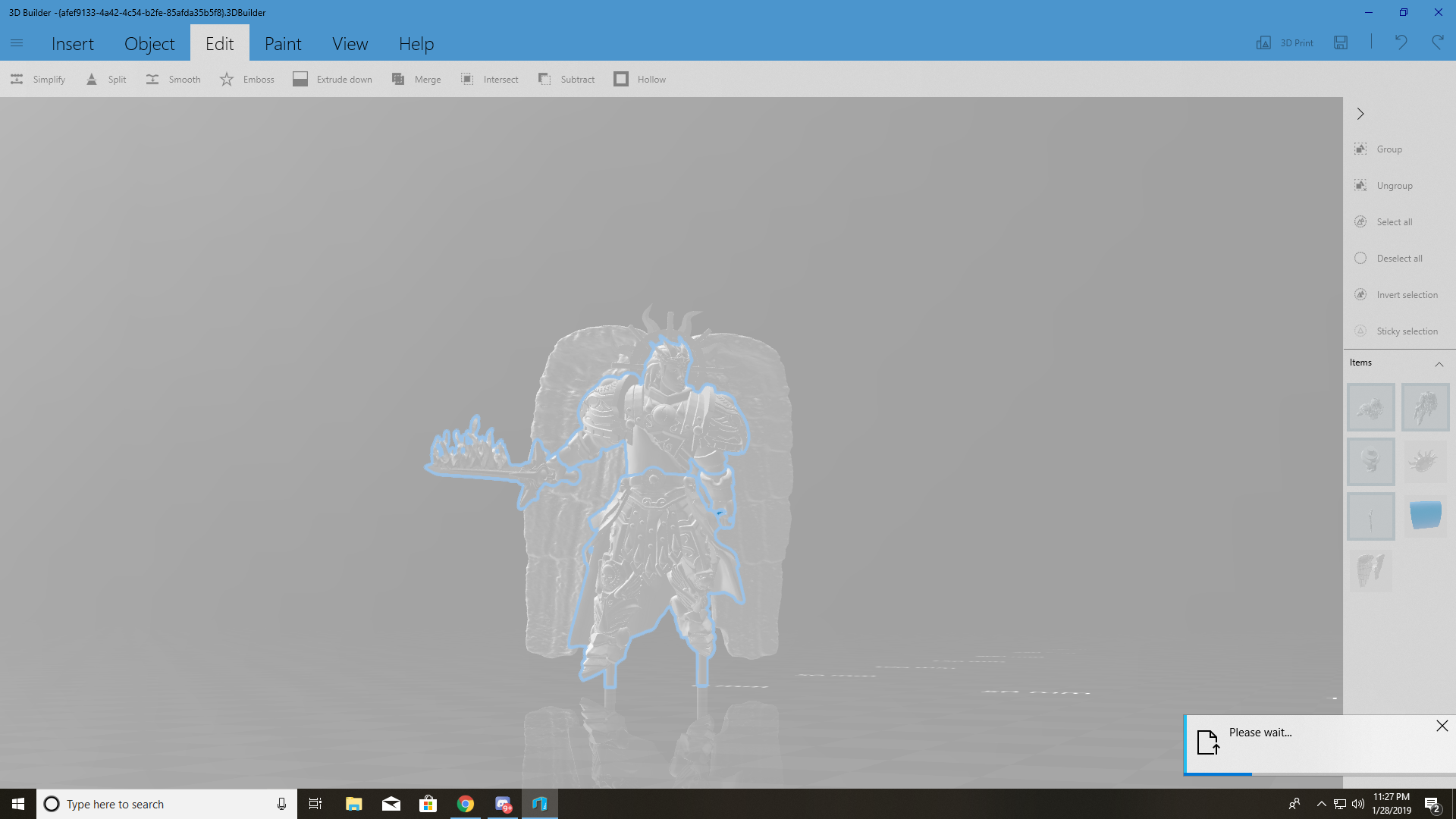1456x819 pixels.
Task: Open Google Chrome from the taskbar
Action: (466, 804)
